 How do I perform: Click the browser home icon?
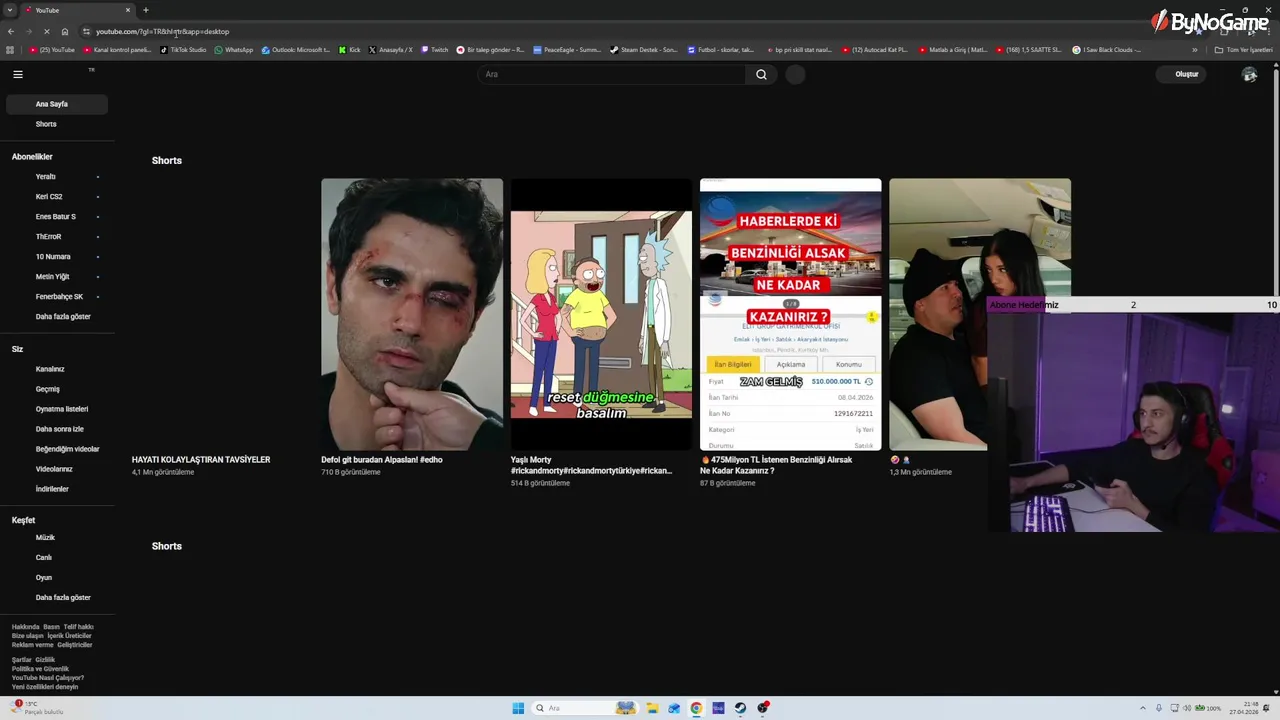pyautogui.click(x=65, y=31)
